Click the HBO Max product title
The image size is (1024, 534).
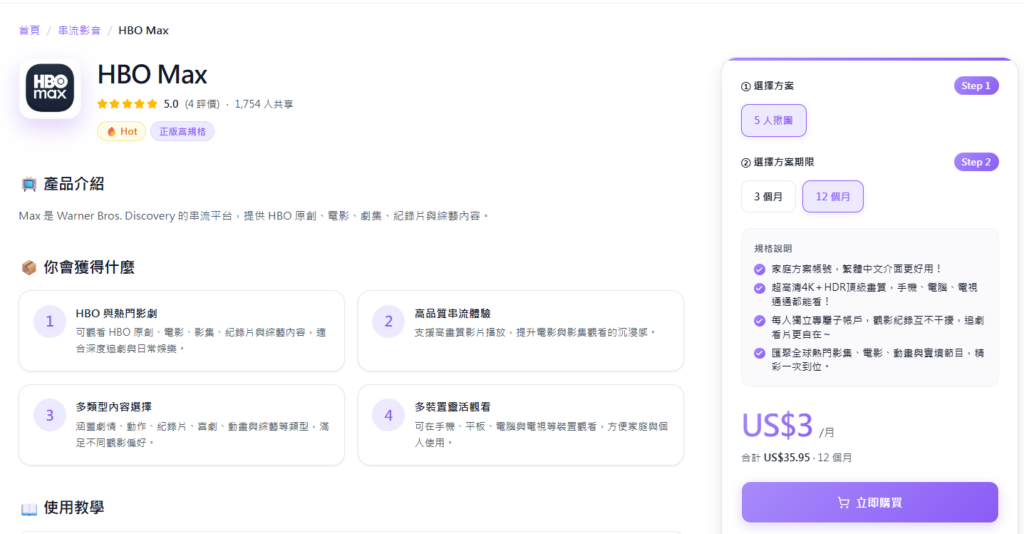coord(152,74)
